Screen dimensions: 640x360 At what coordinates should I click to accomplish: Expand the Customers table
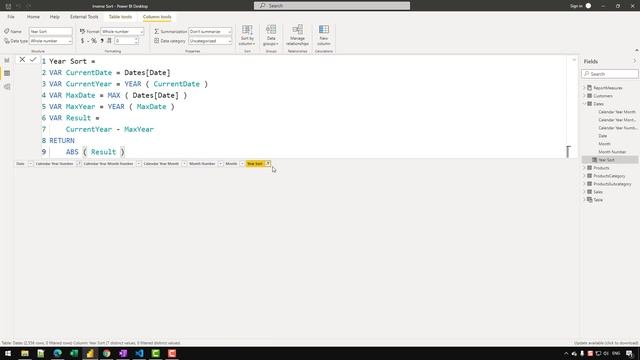click(x=584, y=96)
